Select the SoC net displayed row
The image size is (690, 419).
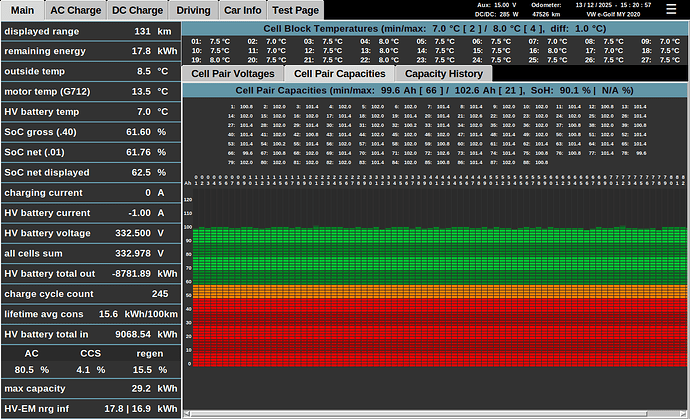[90, 171]
